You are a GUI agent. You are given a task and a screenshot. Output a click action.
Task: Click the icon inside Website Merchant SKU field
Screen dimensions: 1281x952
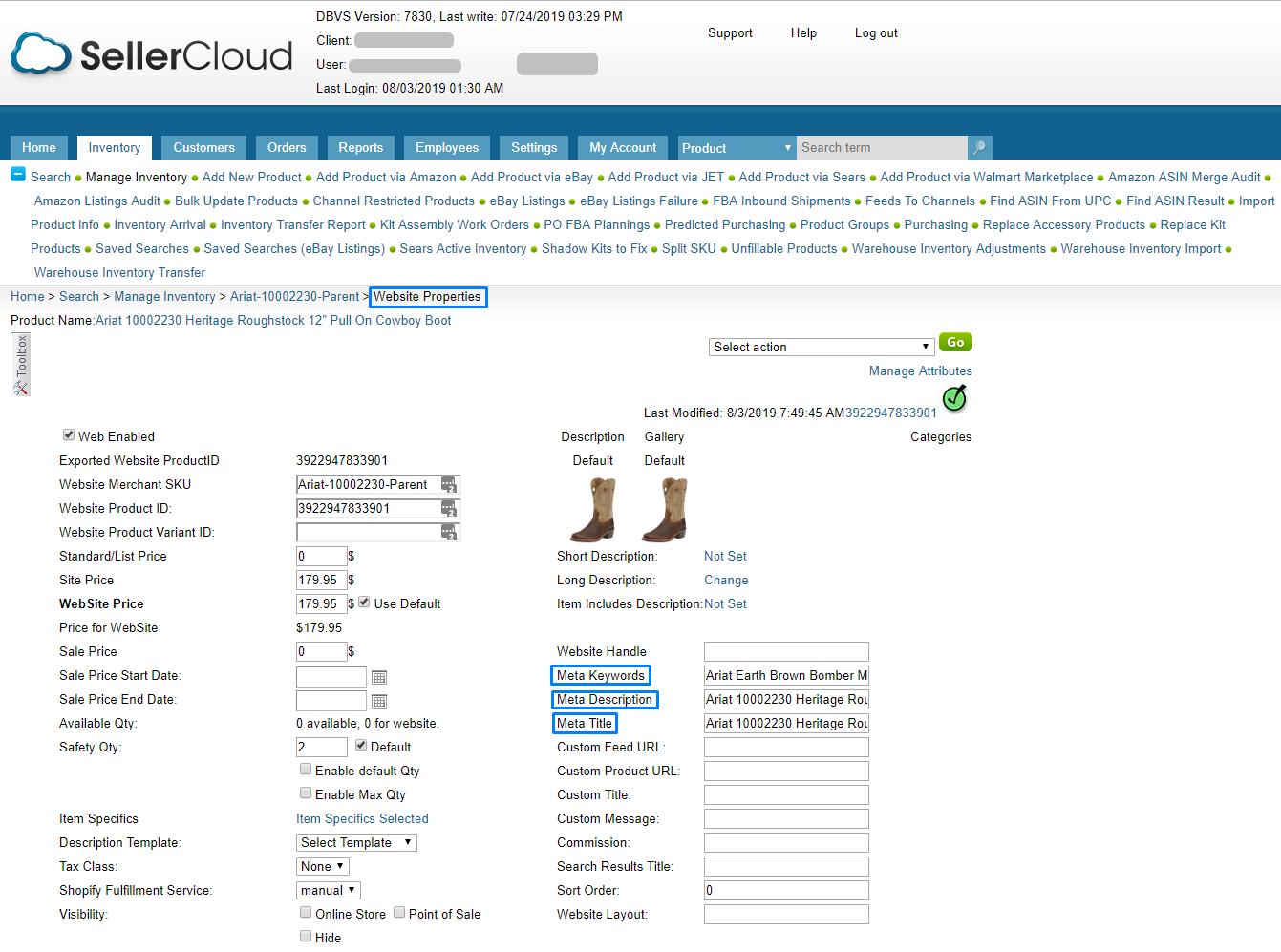click(x=449, y=485)
